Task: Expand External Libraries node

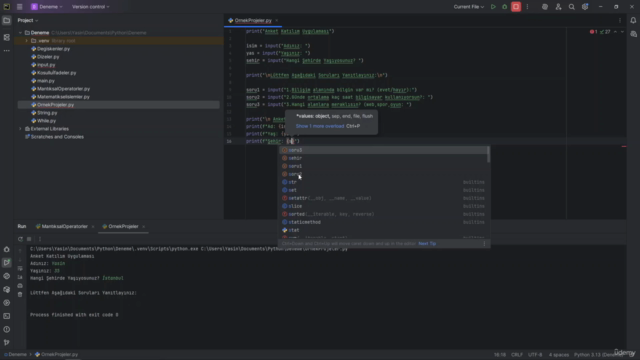Action: 20,129
